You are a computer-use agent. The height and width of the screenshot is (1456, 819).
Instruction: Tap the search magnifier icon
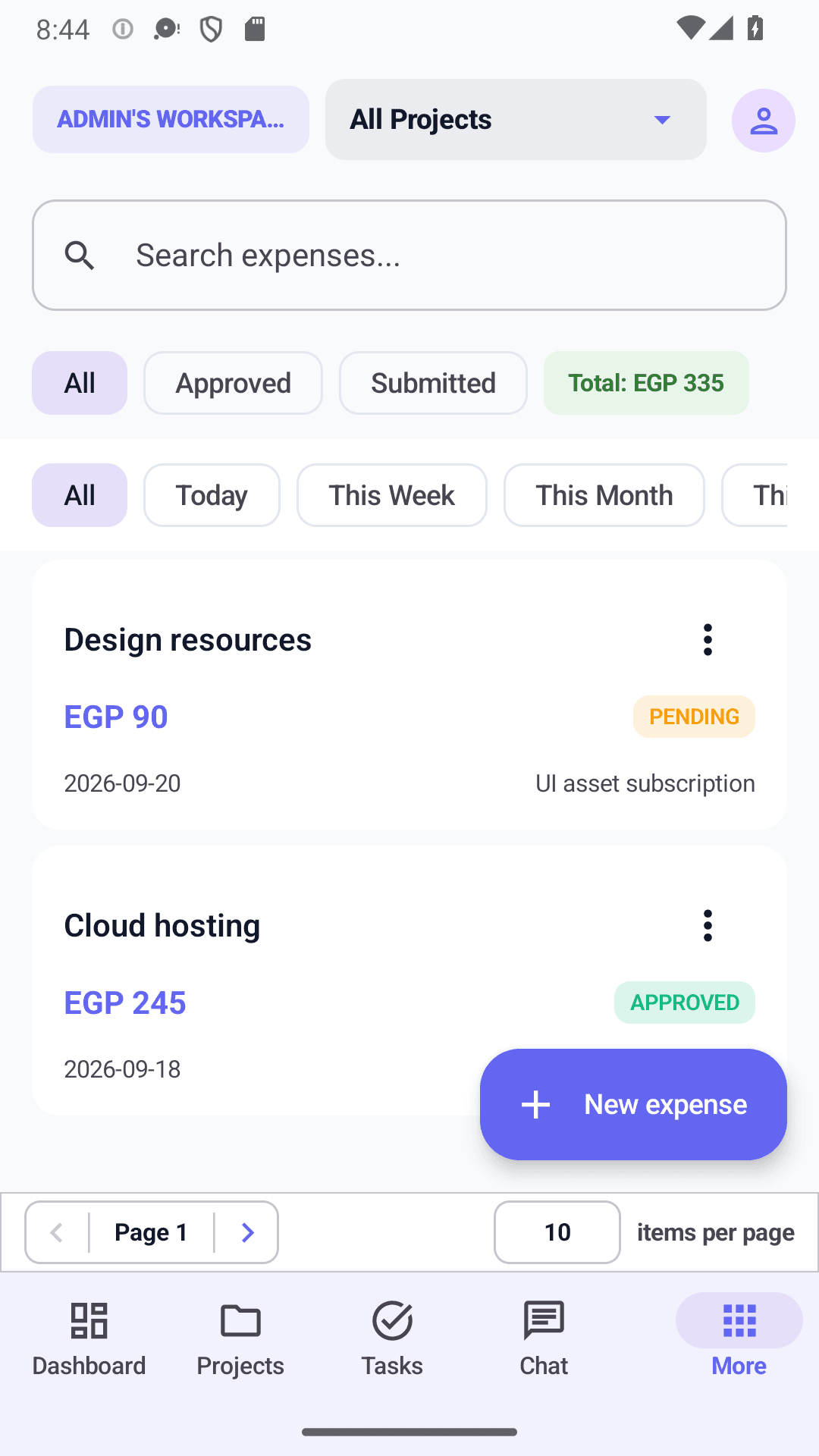(80, 256)
